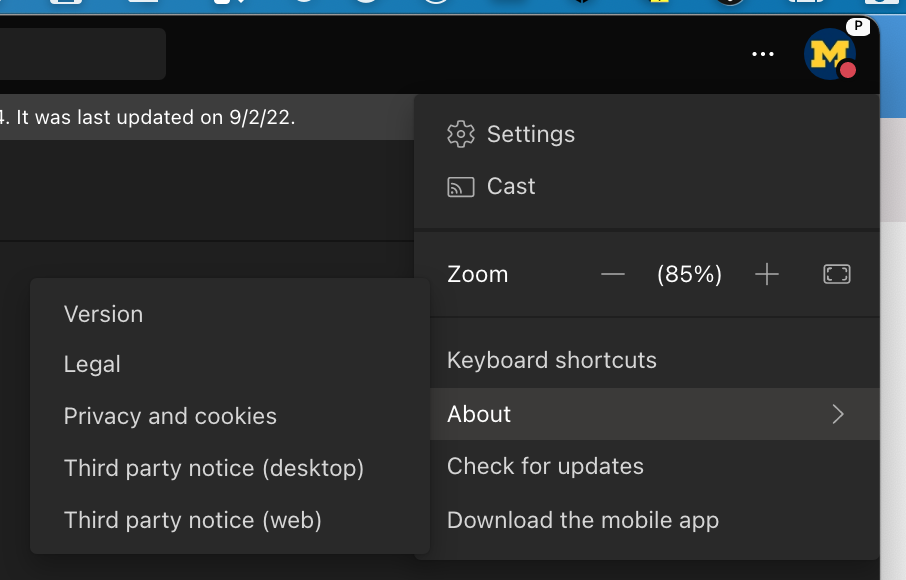Open the Settings gear icon
906x580 pixels.
point(460,134)
